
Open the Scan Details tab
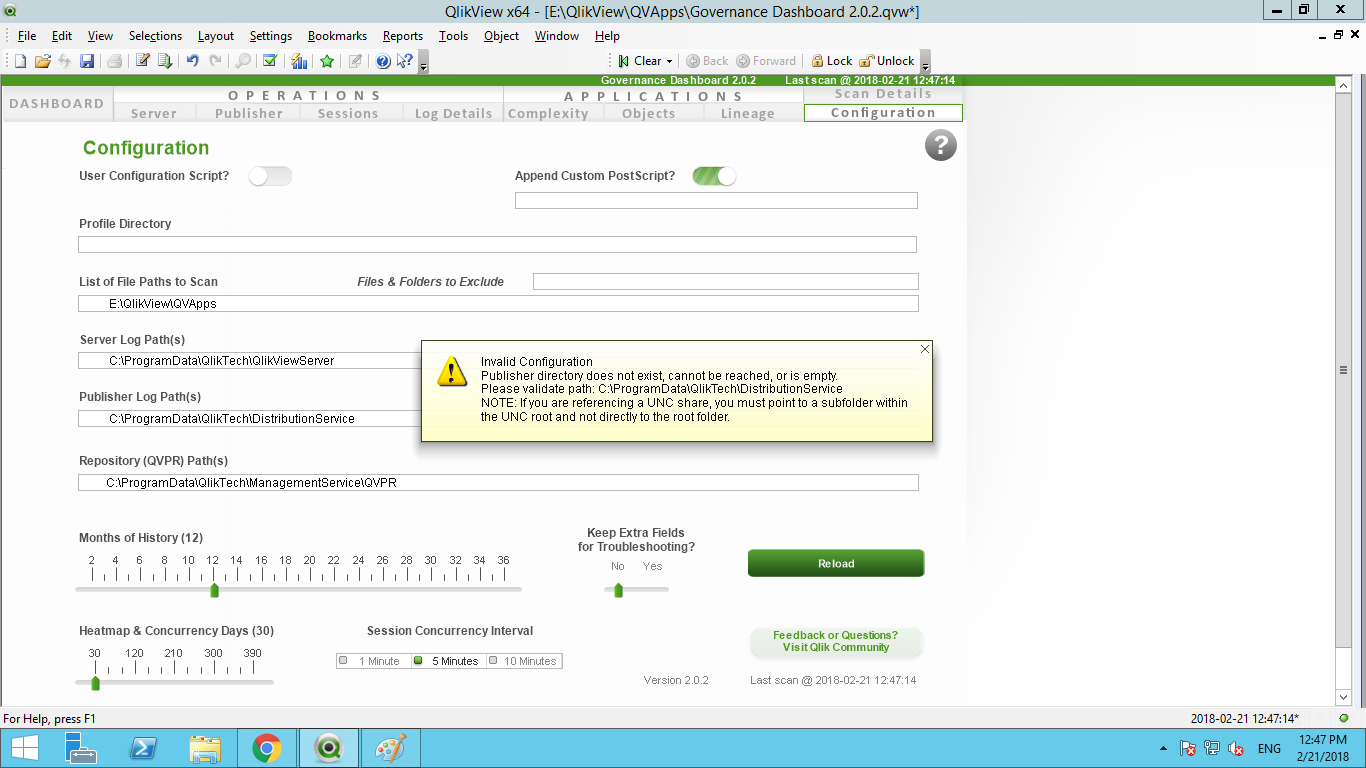coord(883,94)
